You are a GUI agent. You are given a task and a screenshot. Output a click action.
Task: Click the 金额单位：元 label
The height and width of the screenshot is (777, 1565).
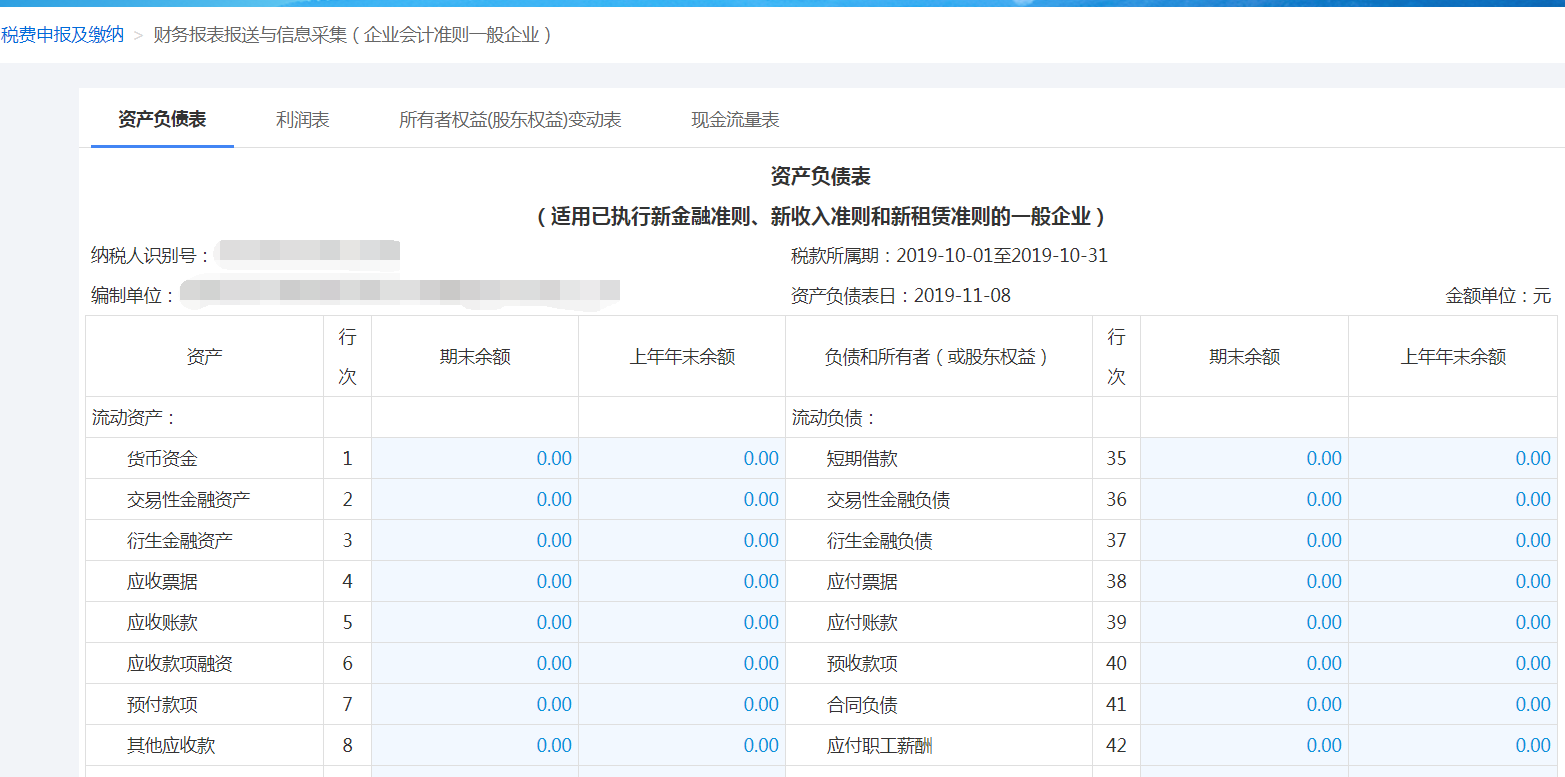coord(1497,296)
